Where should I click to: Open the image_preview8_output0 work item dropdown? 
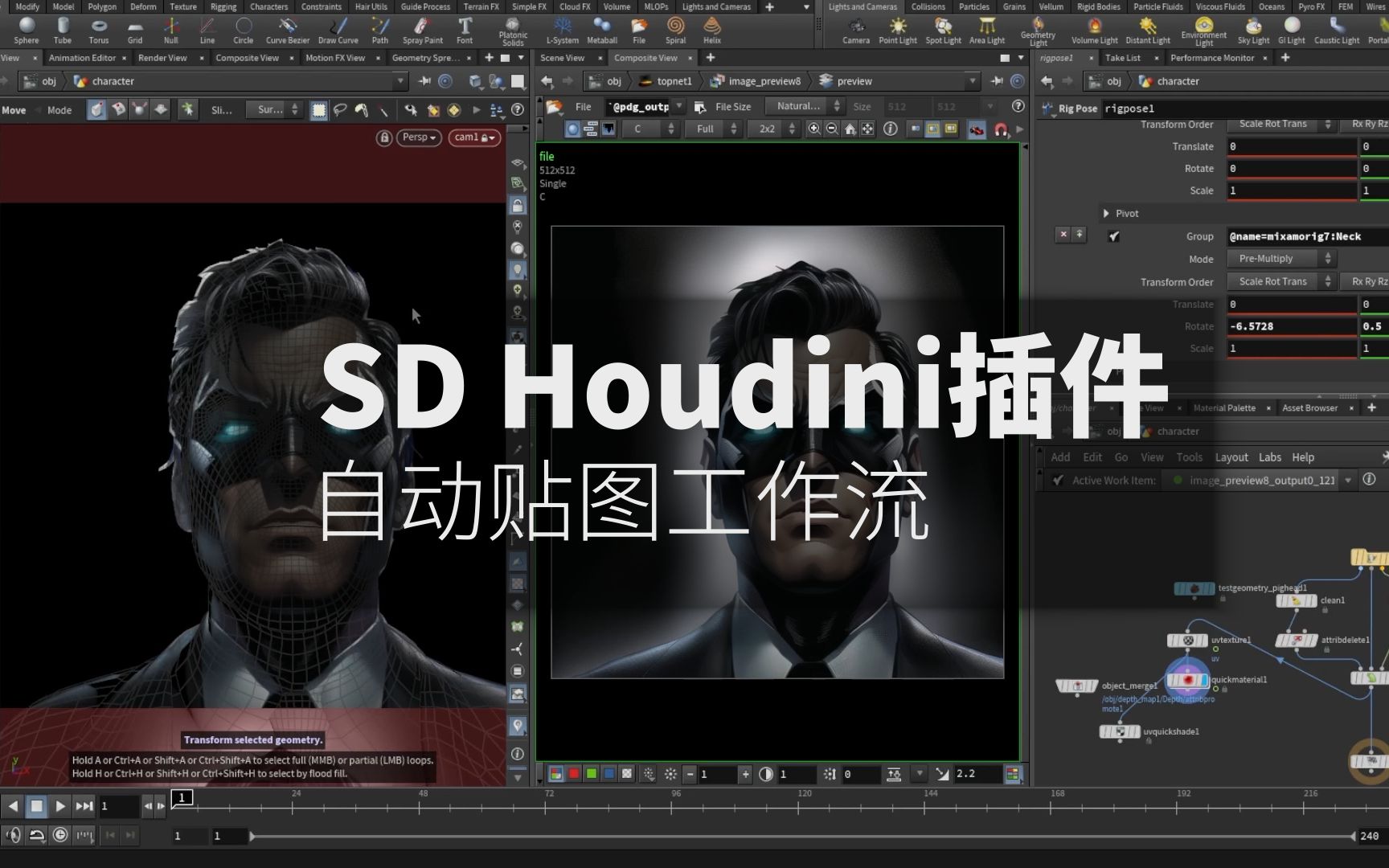click(1260, 480)
